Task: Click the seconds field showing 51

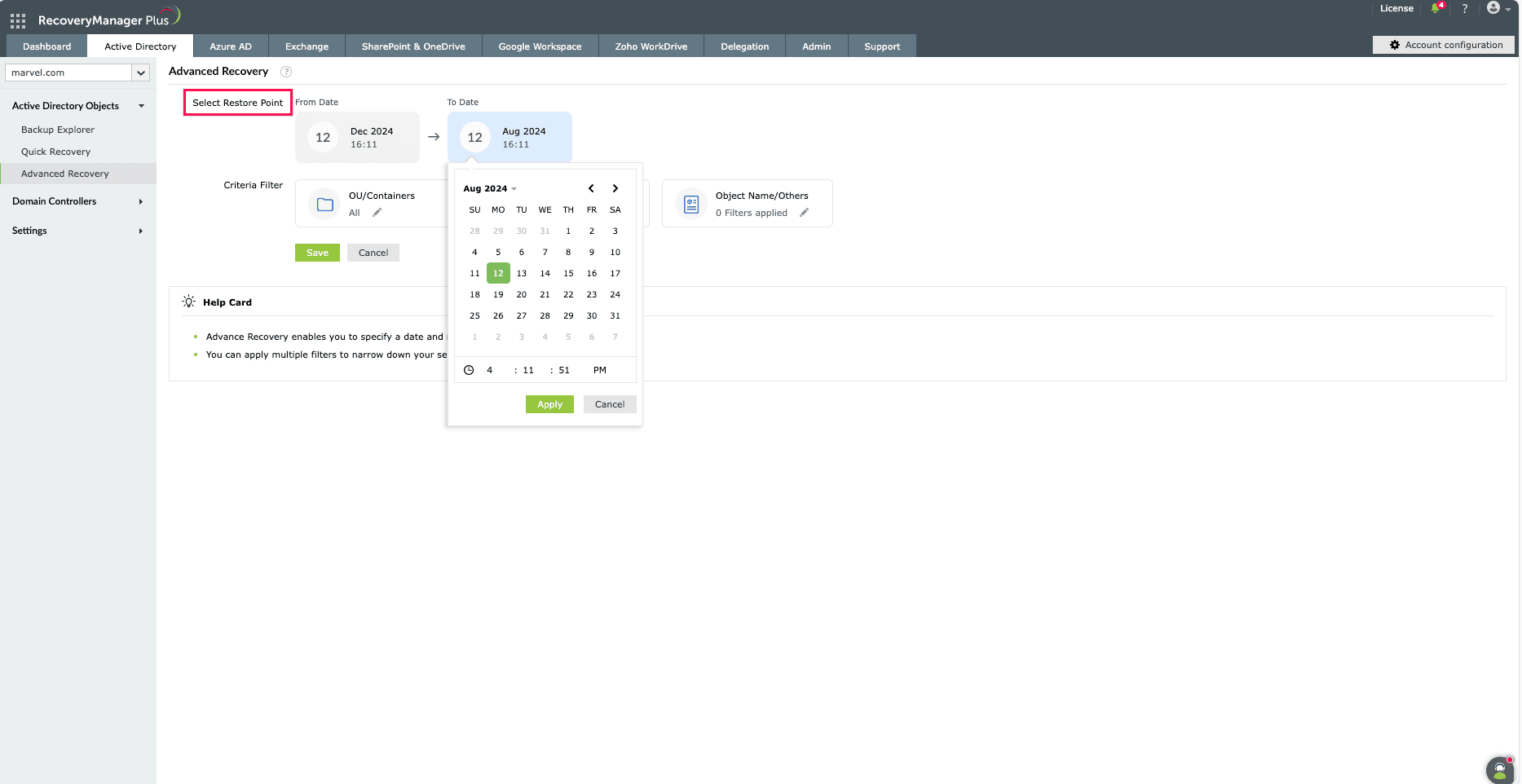Action: pyautogui.click(x=564, y=370)
